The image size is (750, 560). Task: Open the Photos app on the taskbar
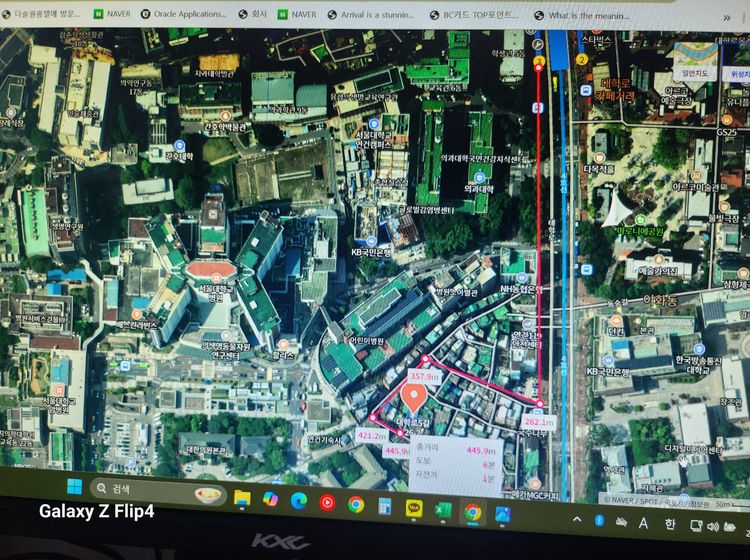tap(502, 514)
